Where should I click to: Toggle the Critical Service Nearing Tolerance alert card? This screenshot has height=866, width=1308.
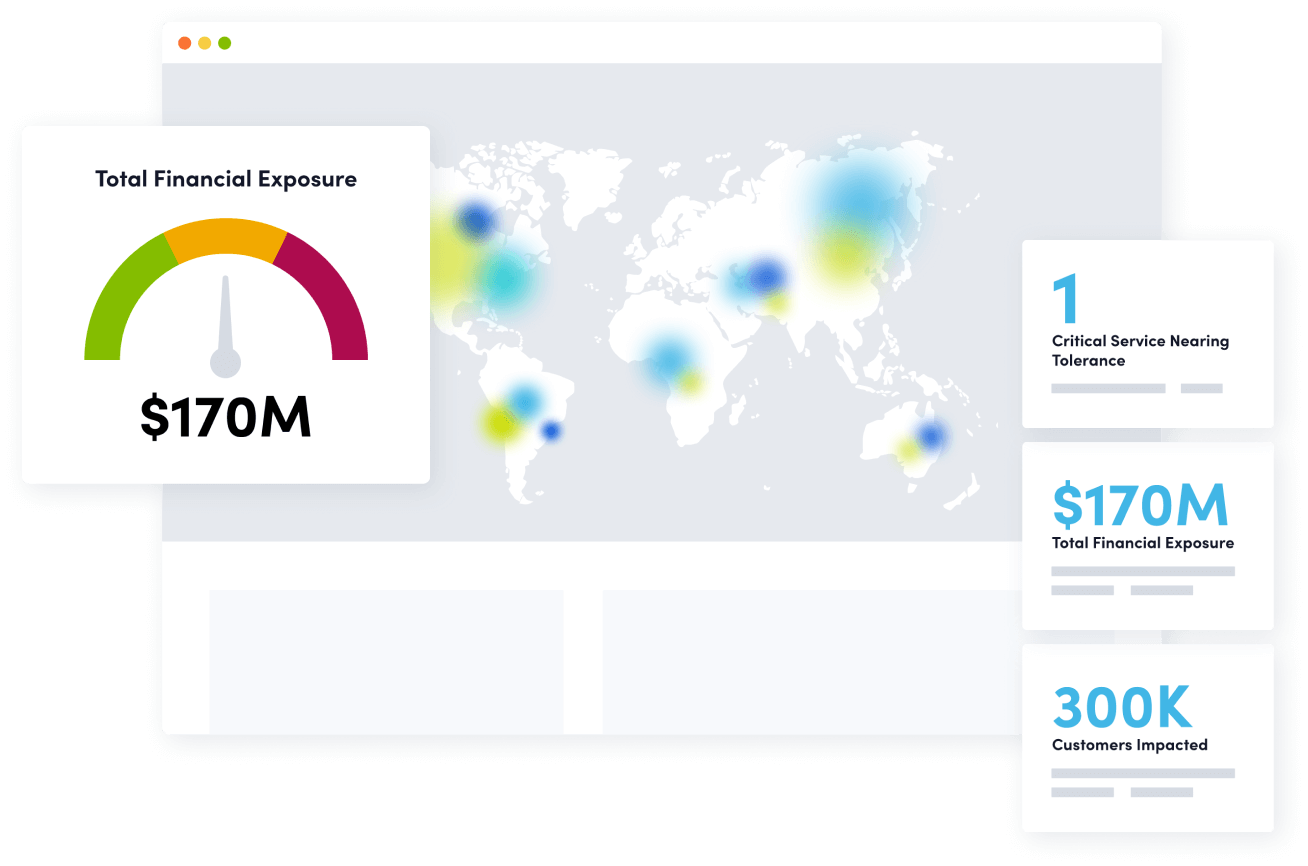pyautogui.click(x=1147, y=332)
